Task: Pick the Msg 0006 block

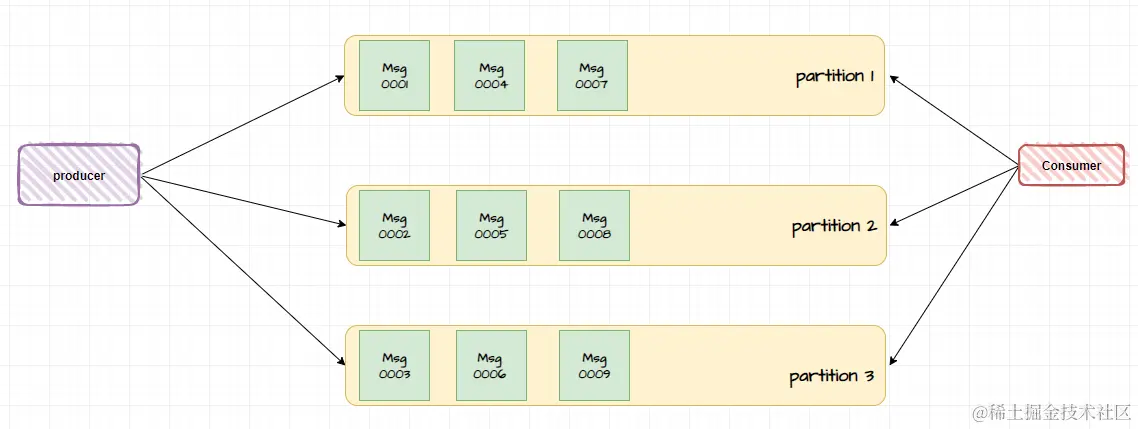Action: (x=491, y=366)
